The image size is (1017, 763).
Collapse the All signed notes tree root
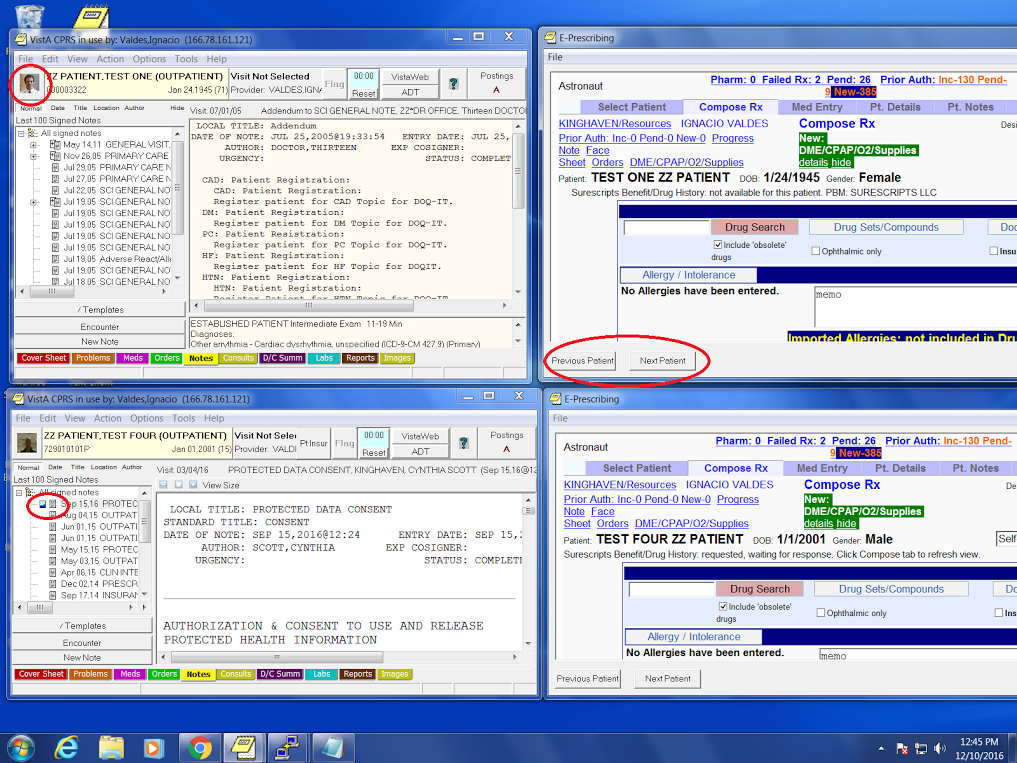[x=20, y=133]
